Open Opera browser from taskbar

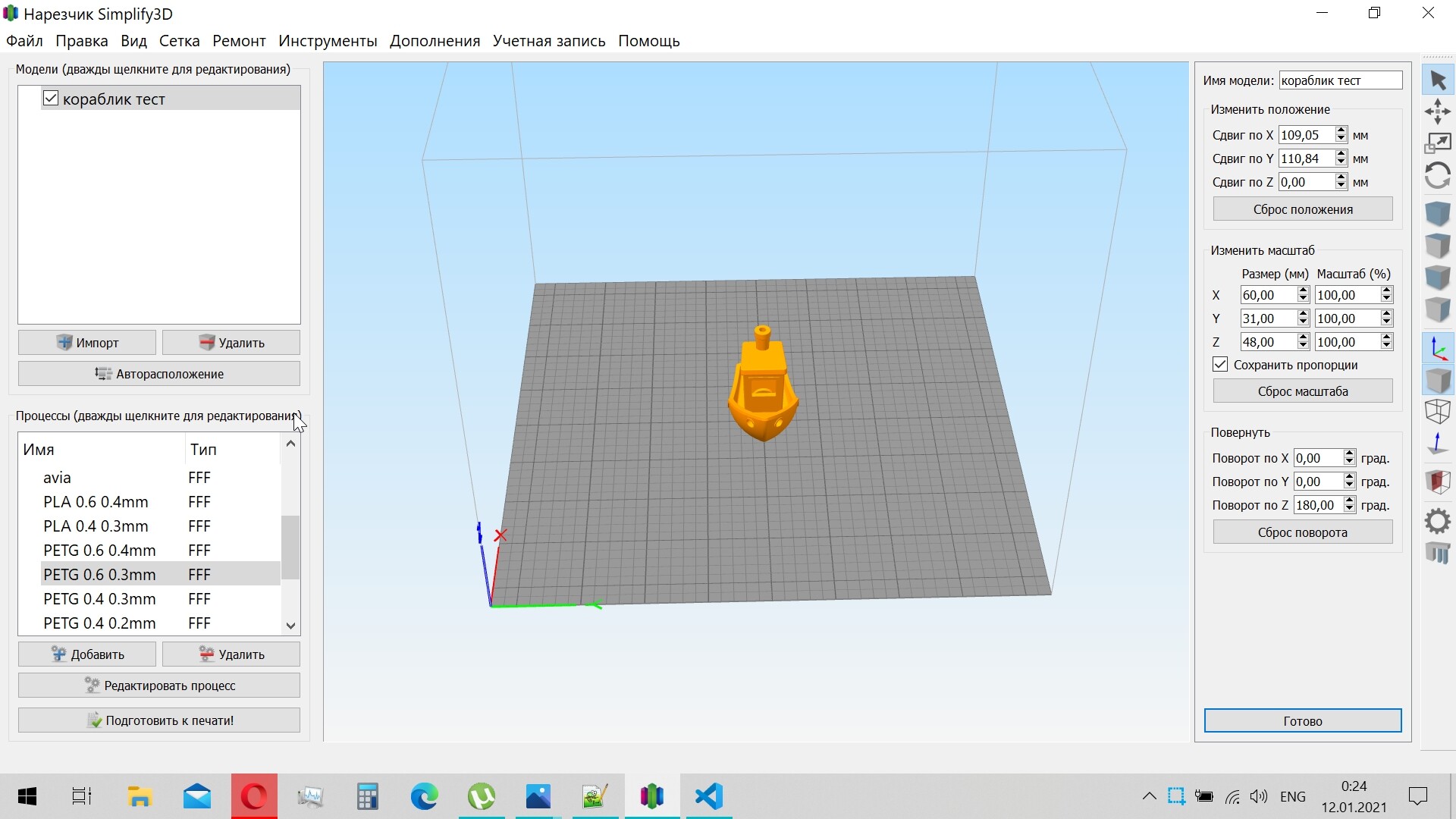(254, 796)
